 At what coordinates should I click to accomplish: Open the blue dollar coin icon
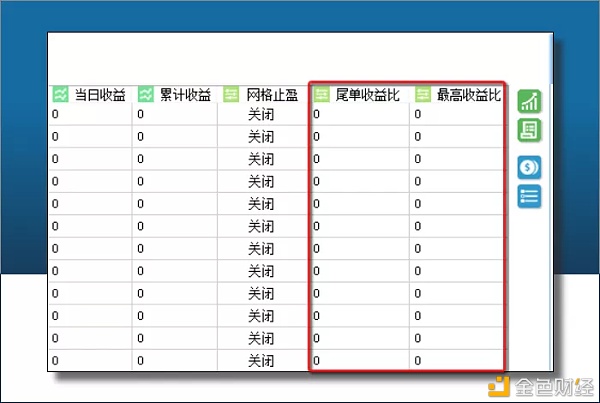click(x=530, y=167)
